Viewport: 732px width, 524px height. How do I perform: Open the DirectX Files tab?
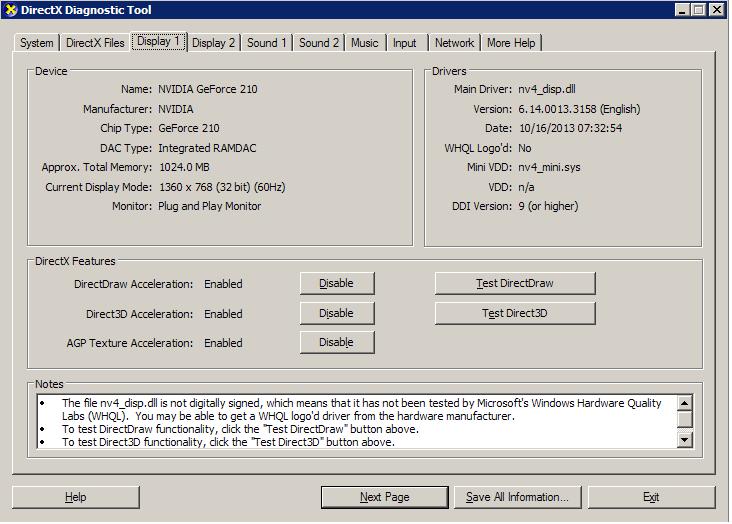(95, 43)
